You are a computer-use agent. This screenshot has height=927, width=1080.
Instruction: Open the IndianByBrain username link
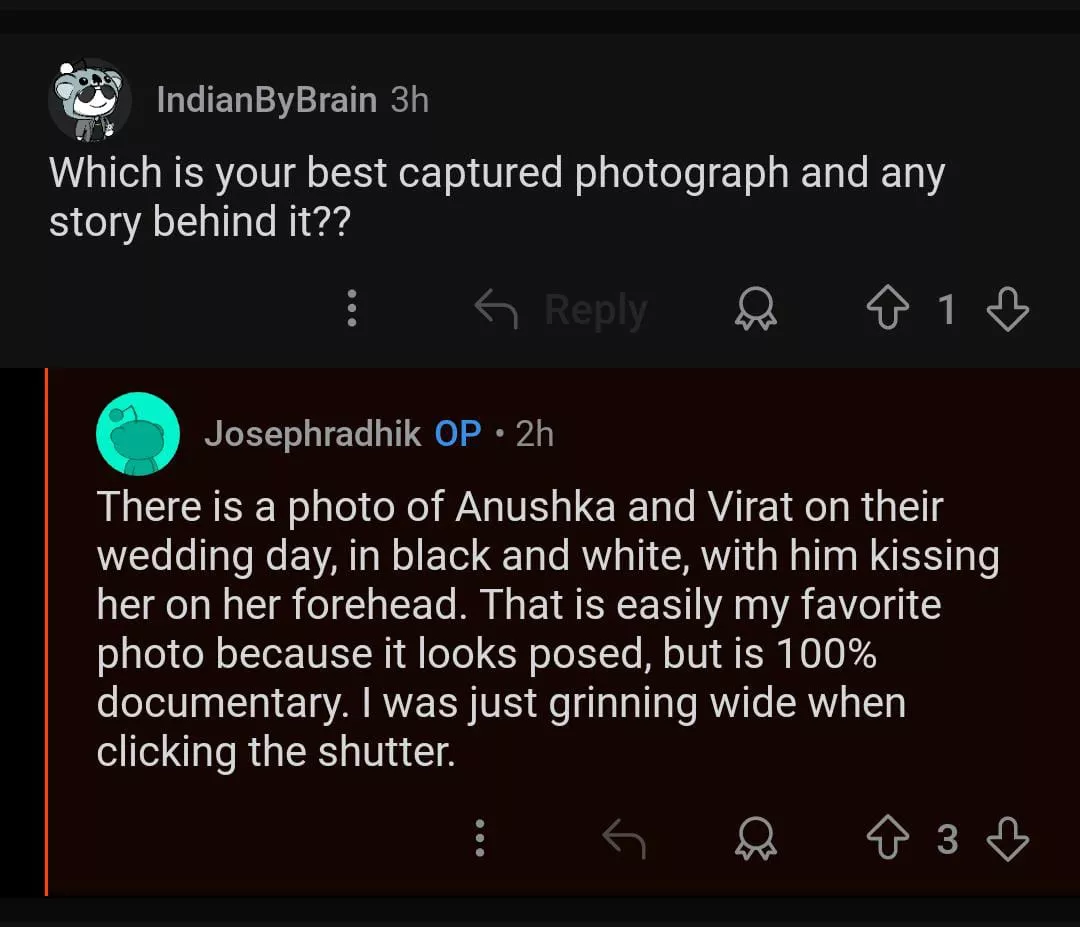266,100
